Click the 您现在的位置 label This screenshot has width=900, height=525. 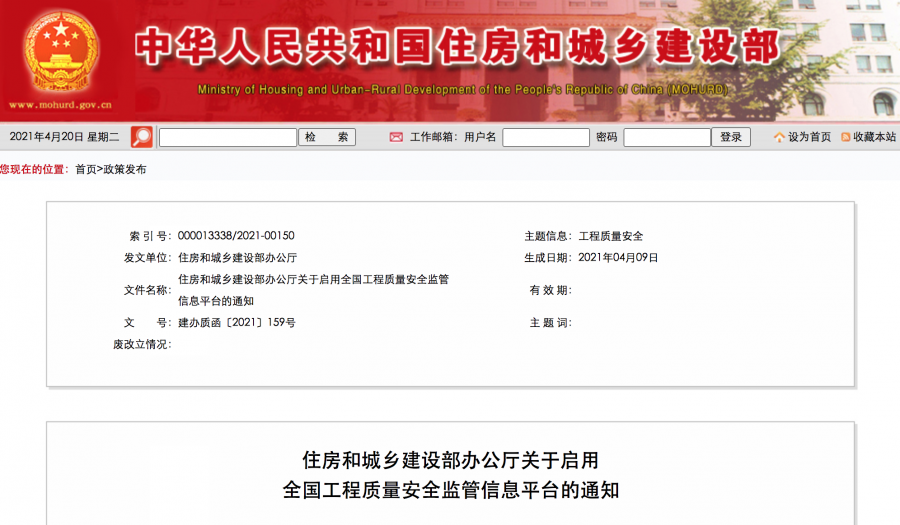click(x=34, y=169)
